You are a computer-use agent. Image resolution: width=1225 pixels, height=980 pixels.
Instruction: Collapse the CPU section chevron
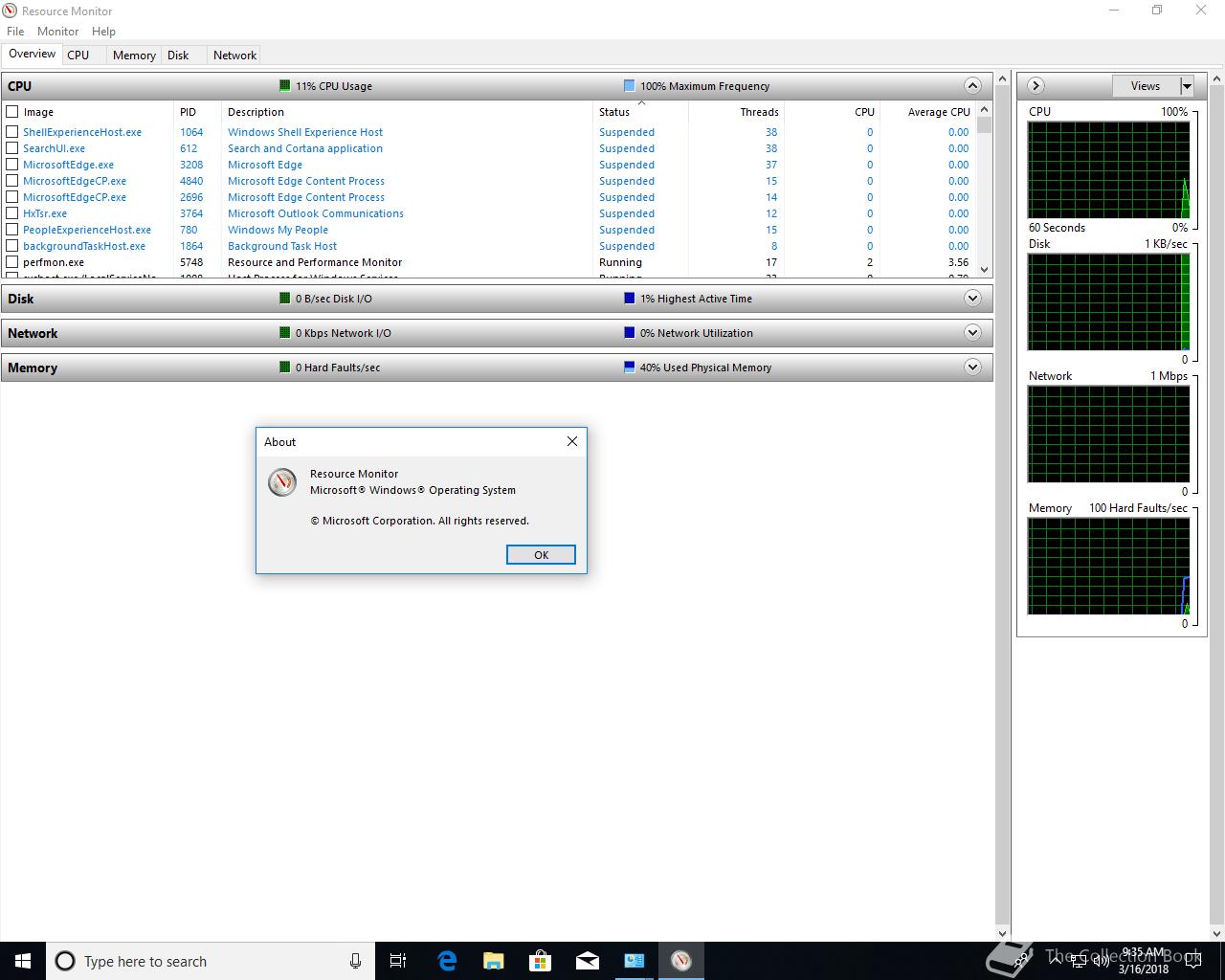point(972,86)
